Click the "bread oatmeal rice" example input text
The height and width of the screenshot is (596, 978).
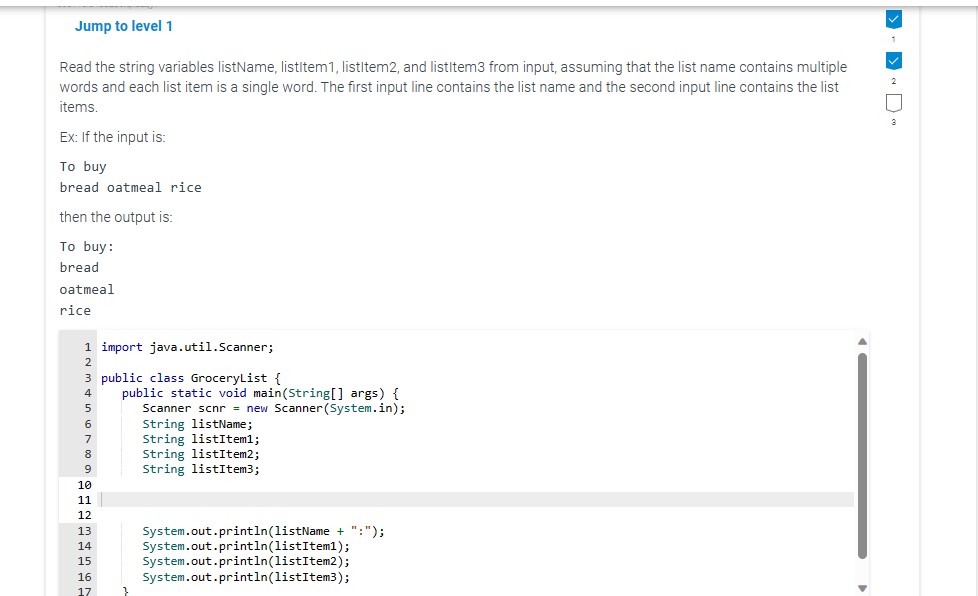(x=131, y=187)
